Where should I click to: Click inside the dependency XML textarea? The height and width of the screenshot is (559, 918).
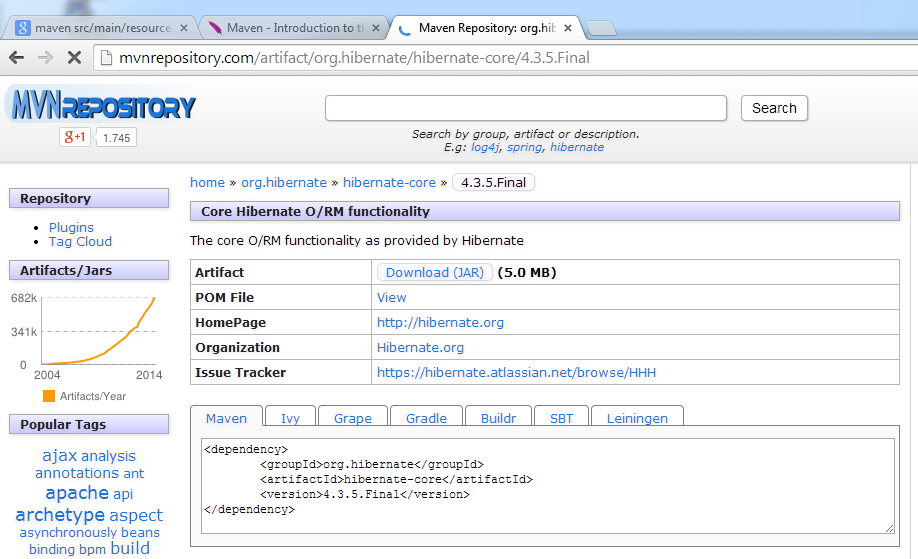pyautogui.click(x=547, y=486)
